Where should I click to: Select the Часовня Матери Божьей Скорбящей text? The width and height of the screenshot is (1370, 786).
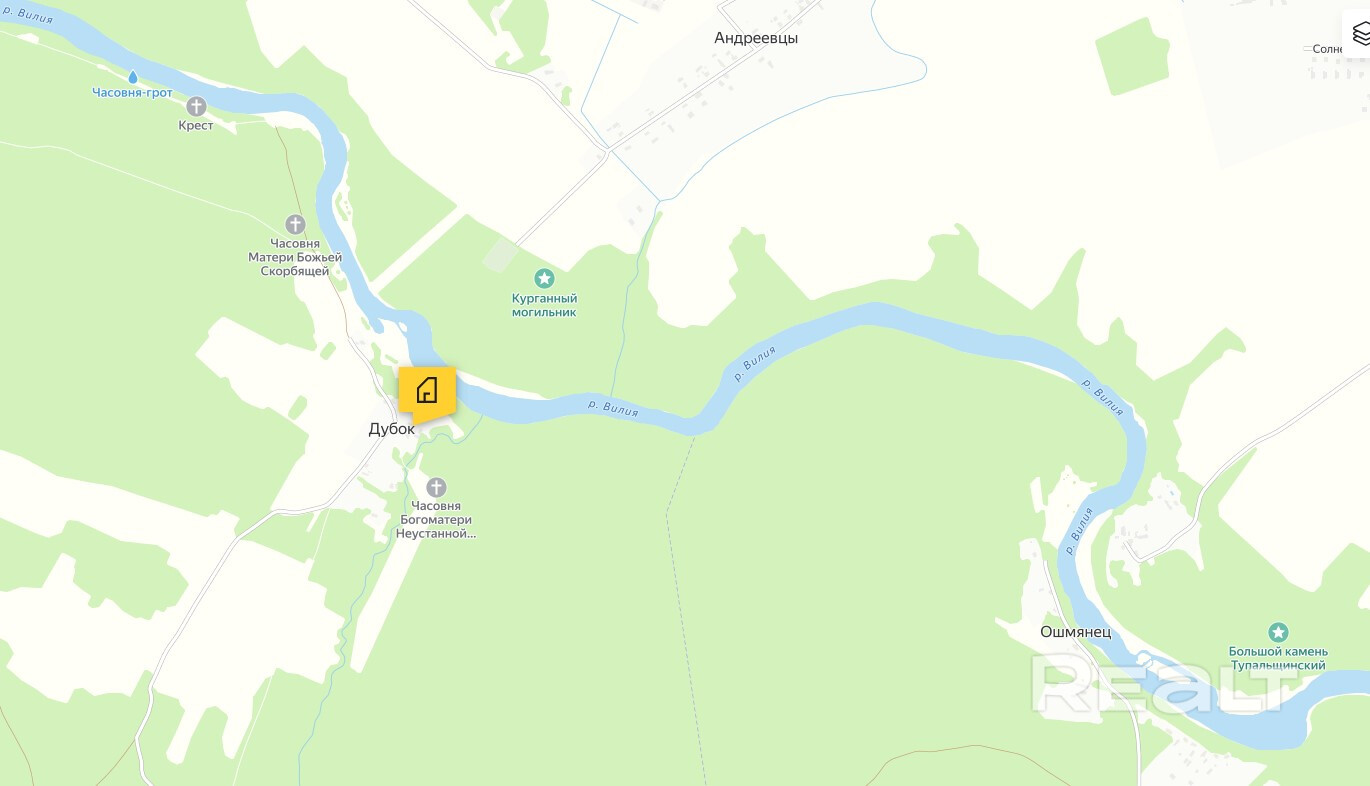295,257
